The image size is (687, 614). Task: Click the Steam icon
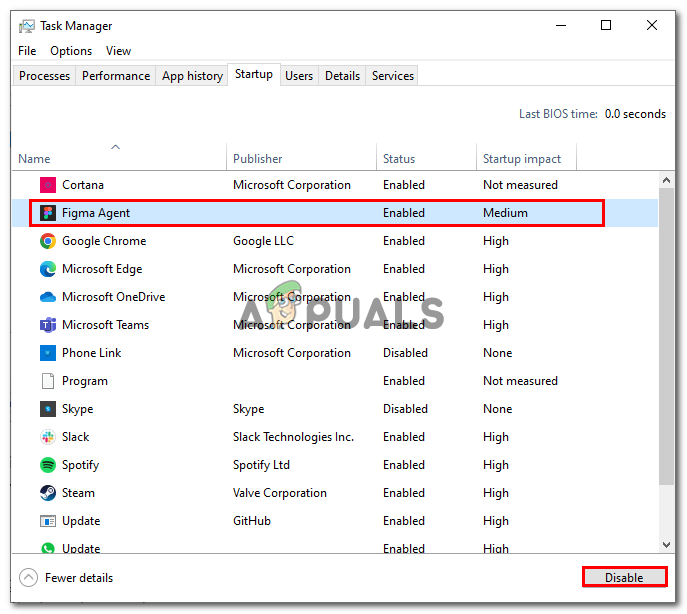[48, 493]
